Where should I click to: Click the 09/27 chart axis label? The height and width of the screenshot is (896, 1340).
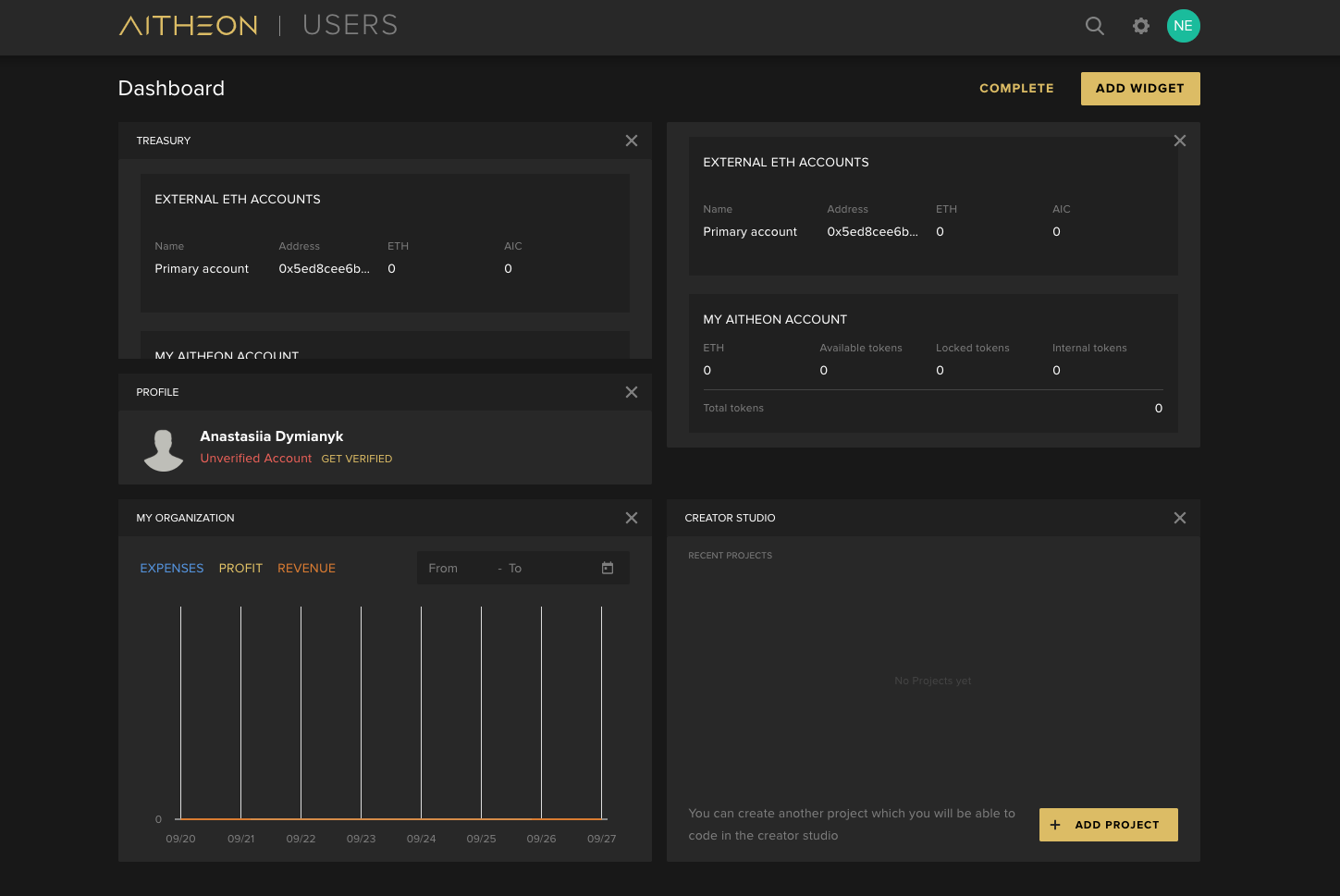(x=601, y=839)
